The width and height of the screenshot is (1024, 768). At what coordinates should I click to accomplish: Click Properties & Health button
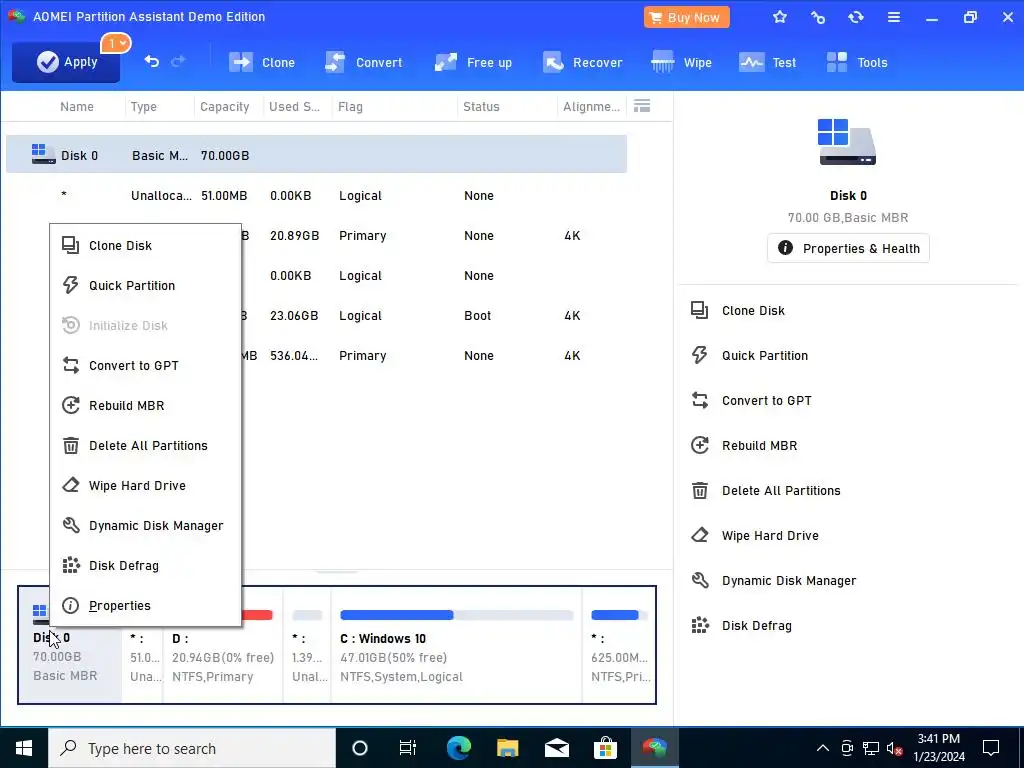pos(848,248)
